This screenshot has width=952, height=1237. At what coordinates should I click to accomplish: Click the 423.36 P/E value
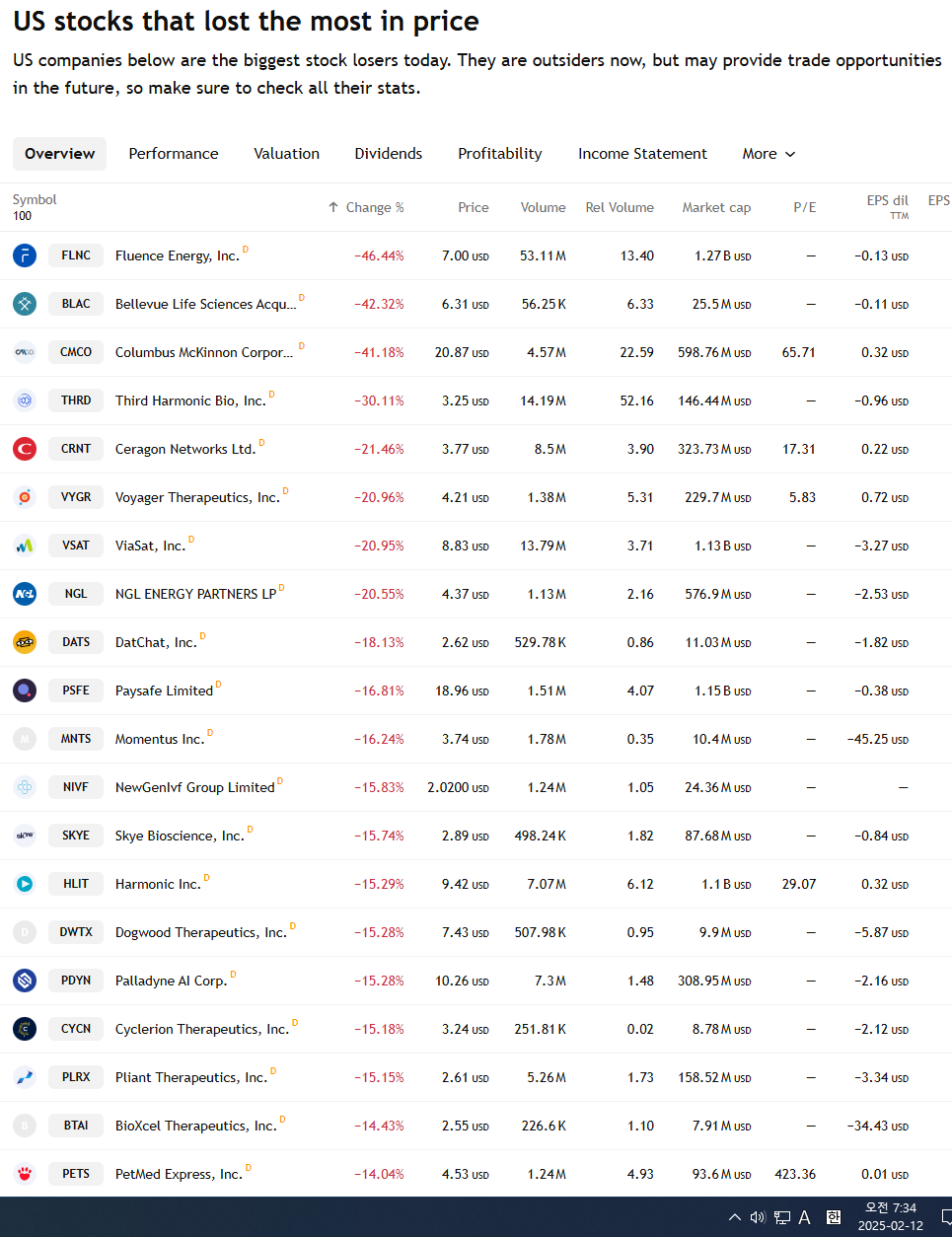pyautogui.click(x=795, y=1175)
